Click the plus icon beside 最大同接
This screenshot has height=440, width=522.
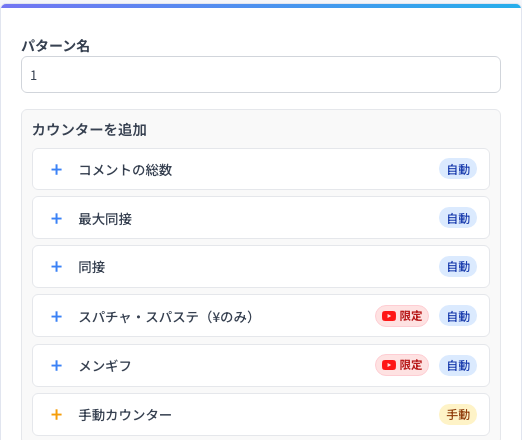pos(56,219)
